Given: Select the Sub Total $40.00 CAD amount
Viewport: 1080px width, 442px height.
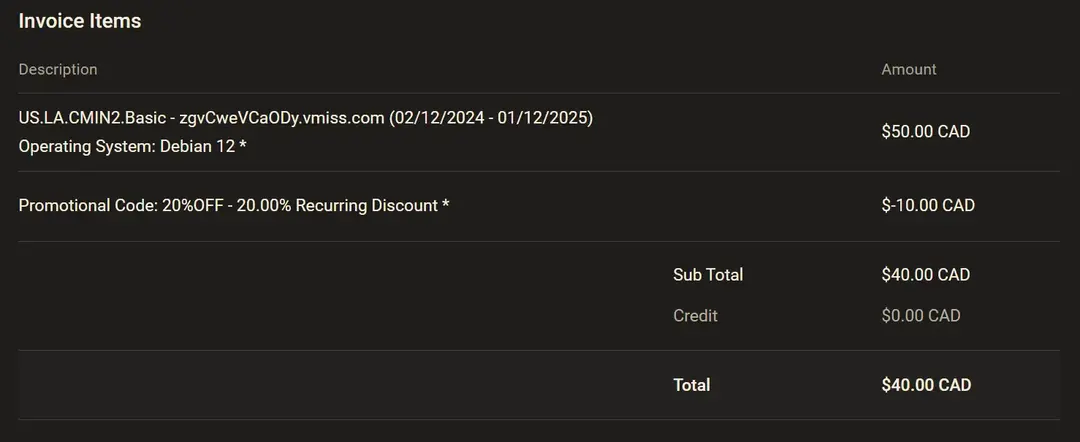Looking at the screenshot, I should pyautogui.click(x=926, y=274).
